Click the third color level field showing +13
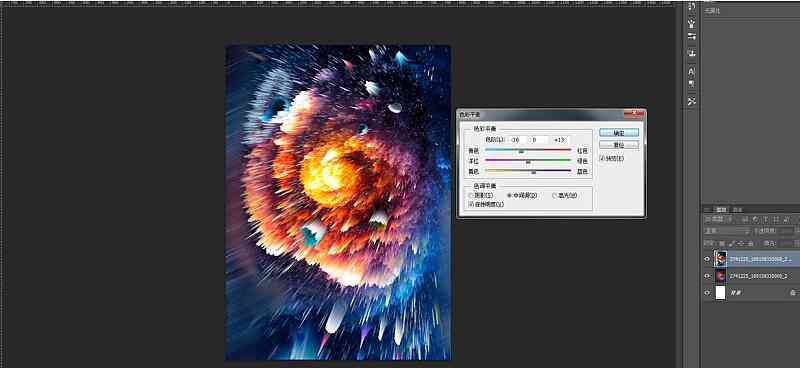This screenshot has height=368, width=800. 561,139
